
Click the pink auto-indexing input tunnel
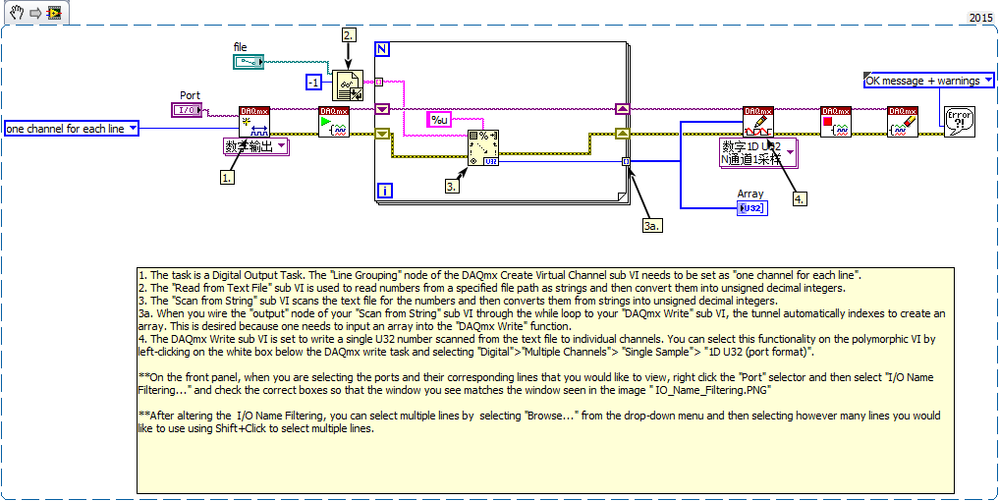click(378, 82)
